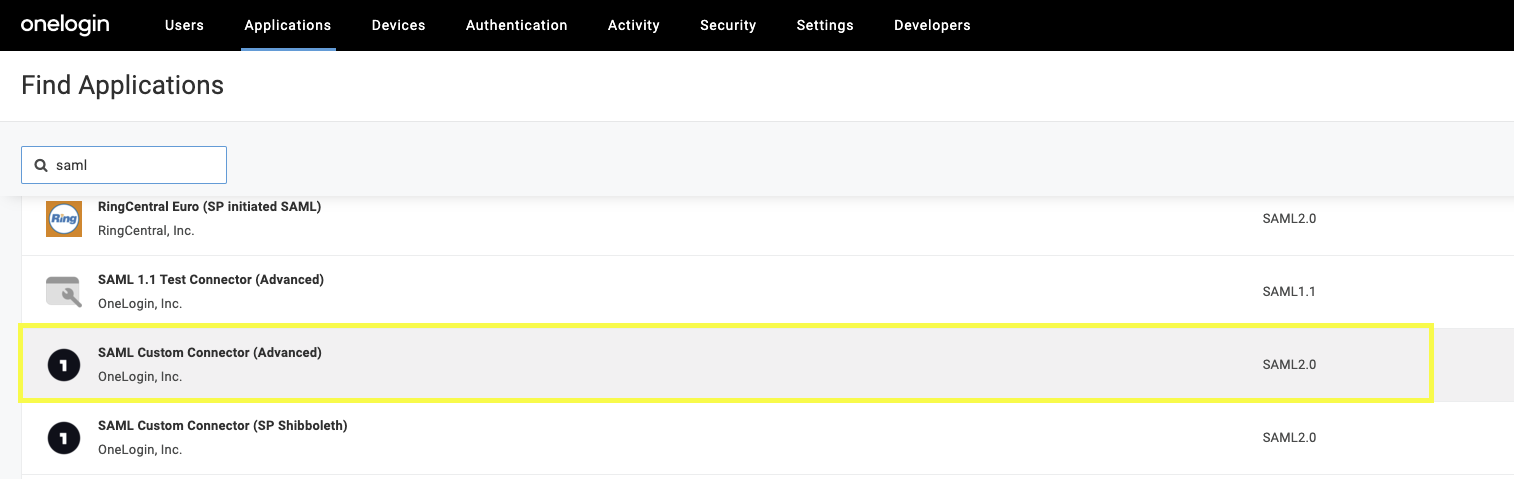Open the Applications menu
The height and width of the screenshot is (479, 1514).
pyautogui.click(x=288, y=25)
